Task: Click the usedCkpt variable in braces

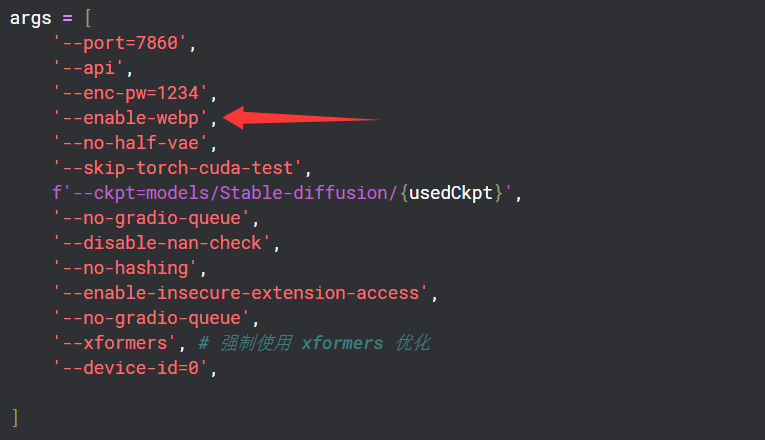Action: pos(452,193)
